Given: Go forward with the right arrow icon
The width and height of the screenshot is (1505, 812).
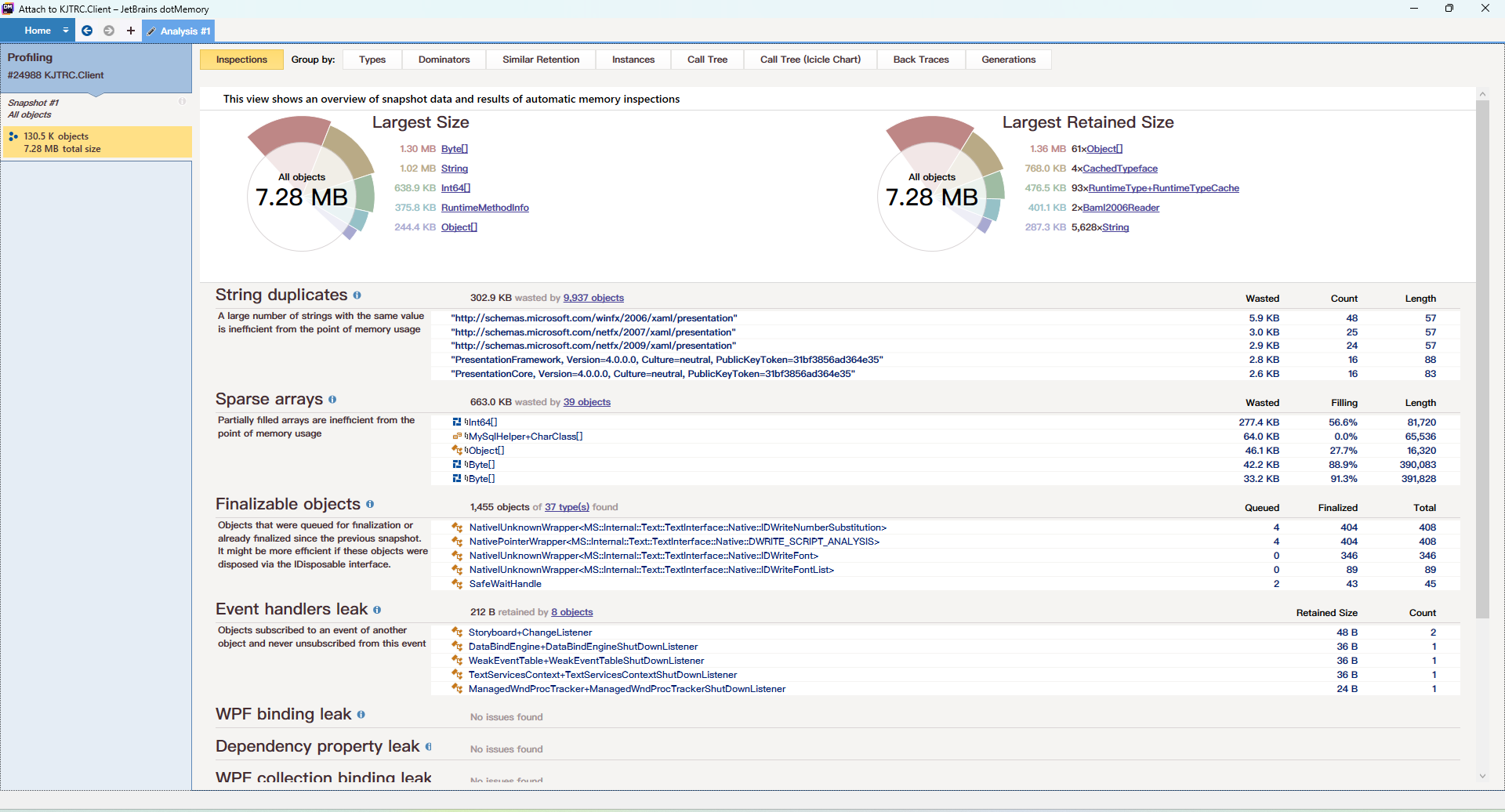Looking at the screenshot, I should pyautogui.click(x=109, y=31).
